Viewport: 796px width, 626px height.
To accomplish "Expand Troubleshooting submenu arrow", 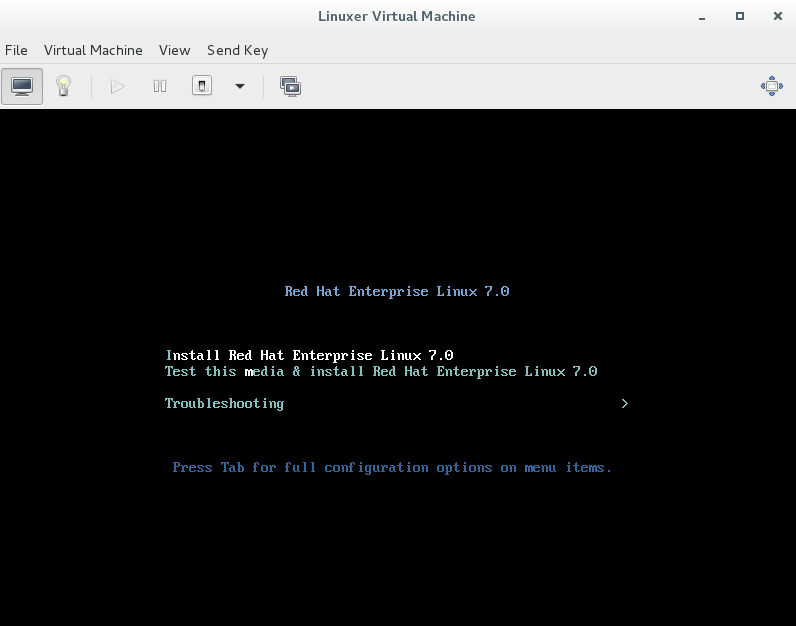I will pos(624,403).
